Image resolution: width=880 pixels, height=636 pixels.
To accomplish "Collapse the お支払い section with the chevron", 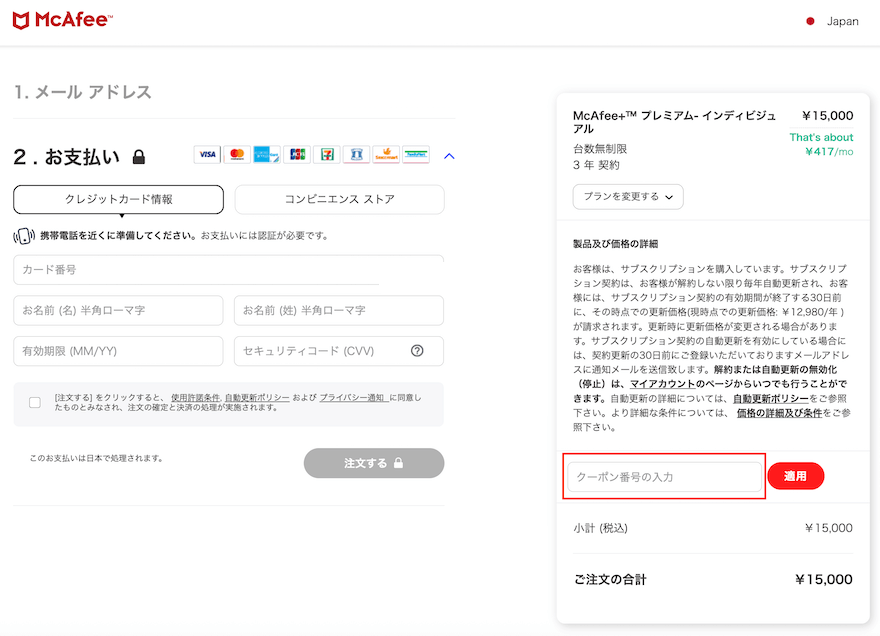I will (x=449, y=156).
